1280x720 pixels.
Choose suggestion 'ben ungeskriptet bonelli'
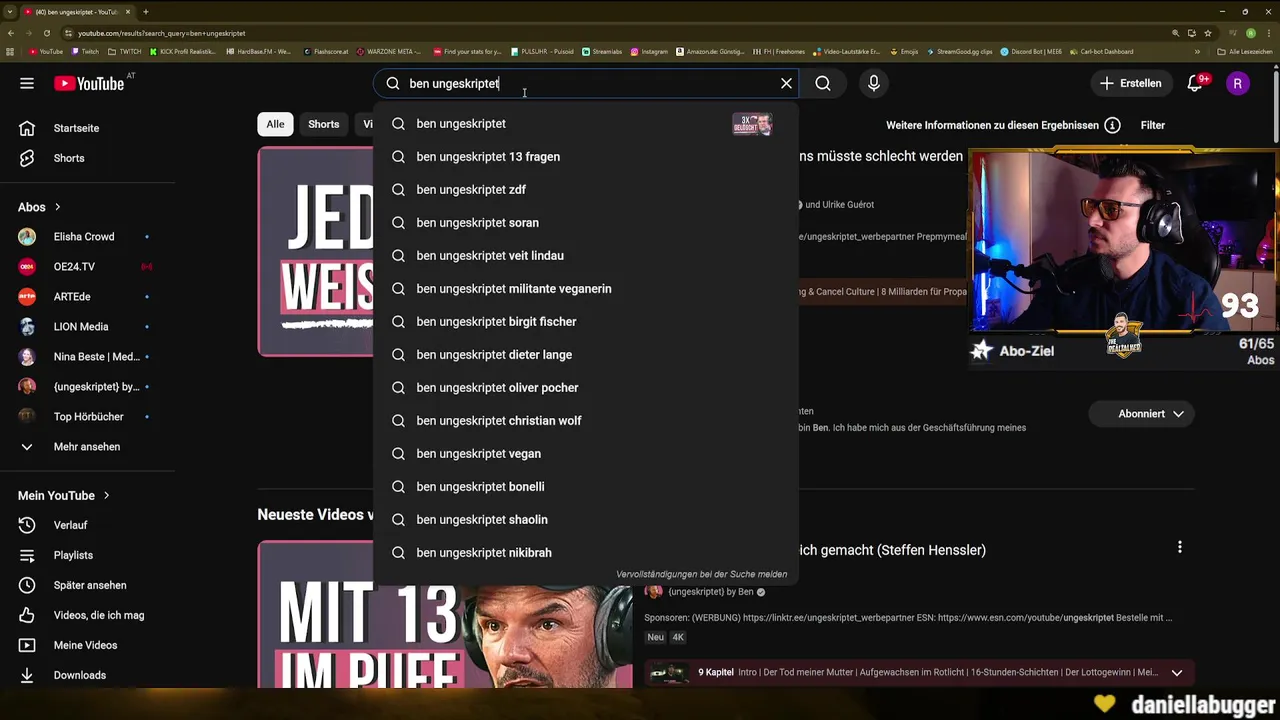pyautogui.click(x=585, y=486)
